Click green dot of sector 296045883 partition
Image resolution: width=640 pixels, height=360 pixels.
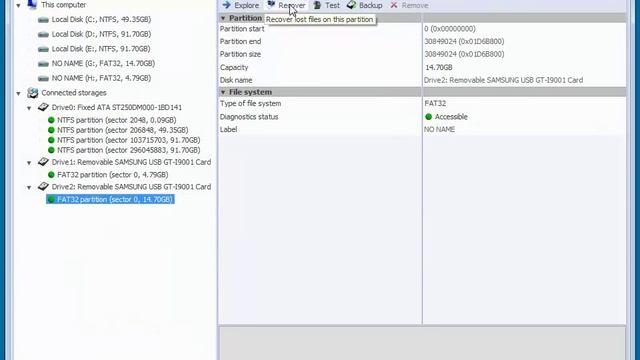click(x=51, y=150)
